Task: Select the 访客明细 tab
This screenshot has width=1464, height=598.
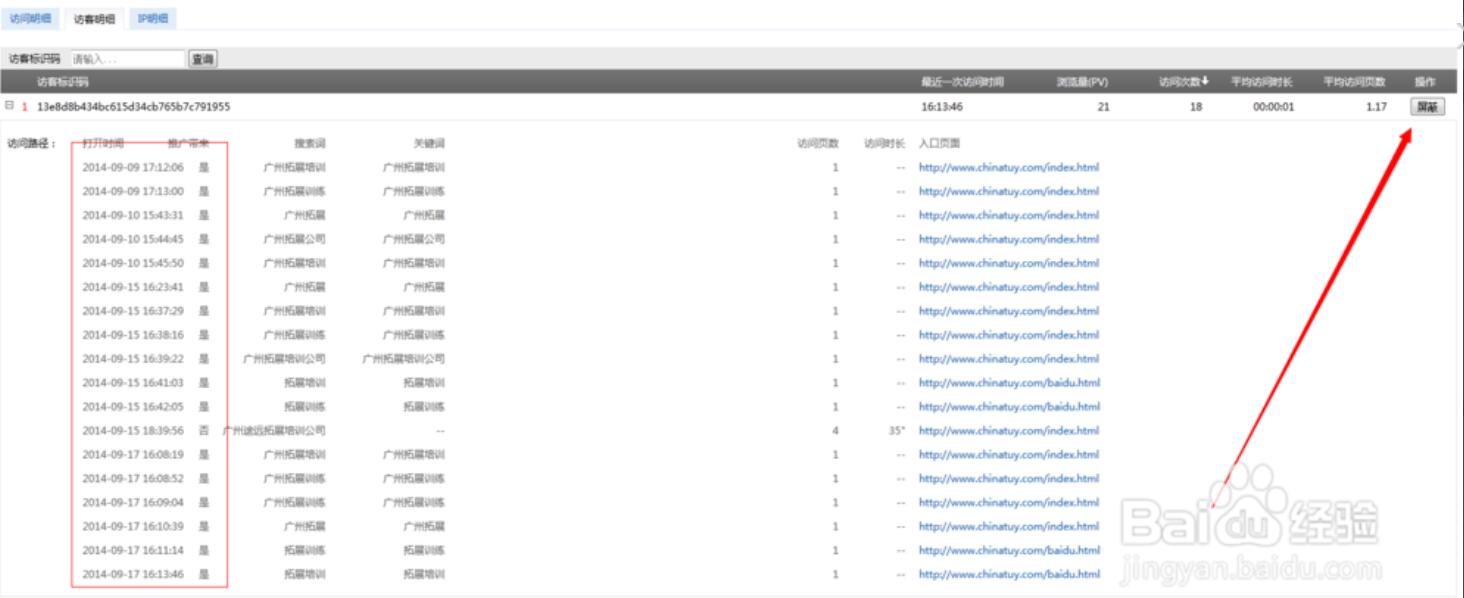Action: [x=94, y=18]
